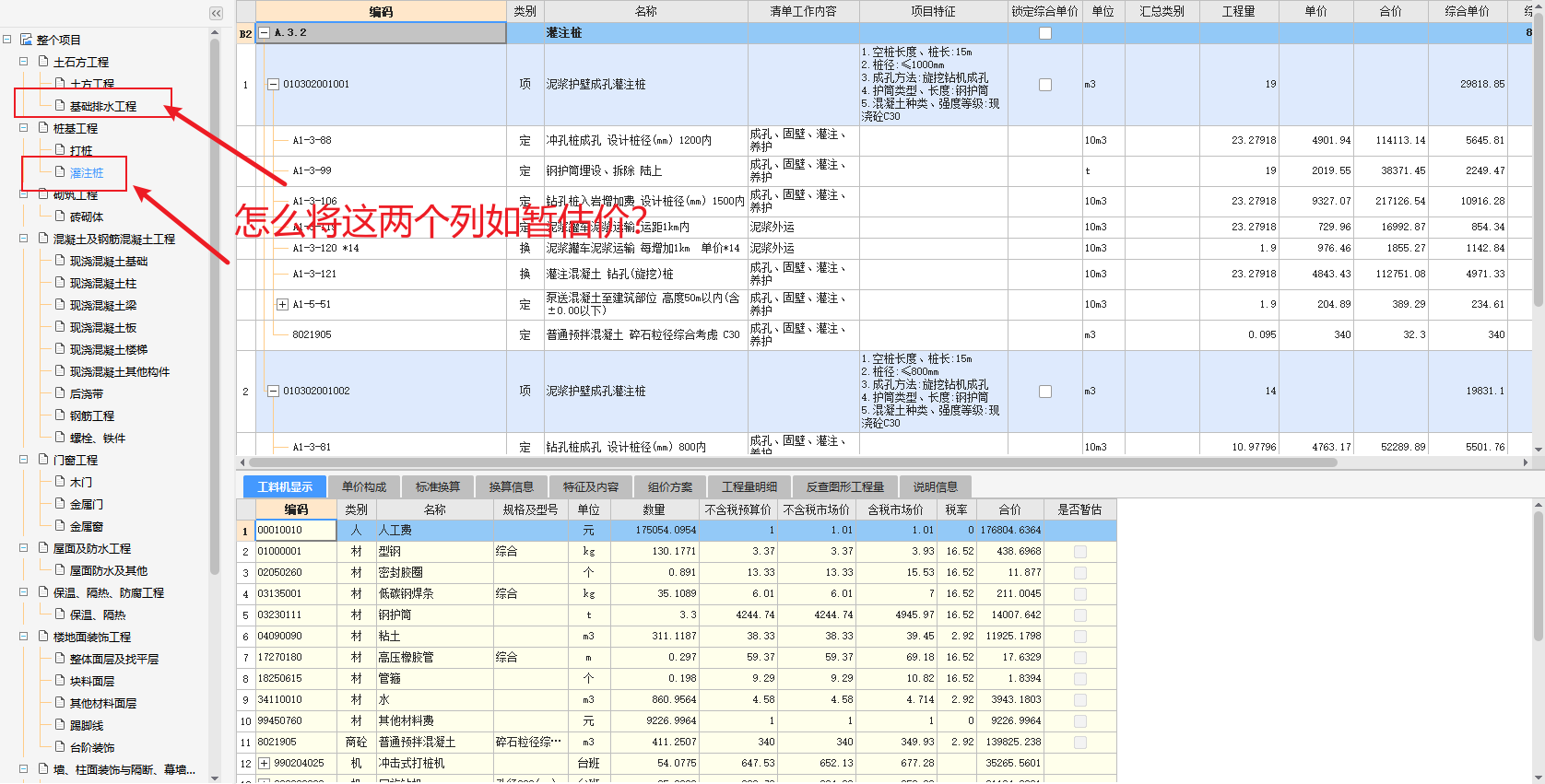The image size is (1545, 784).
Task: Click the document icon beside 其他材料面层
Action: pos(60,703)
